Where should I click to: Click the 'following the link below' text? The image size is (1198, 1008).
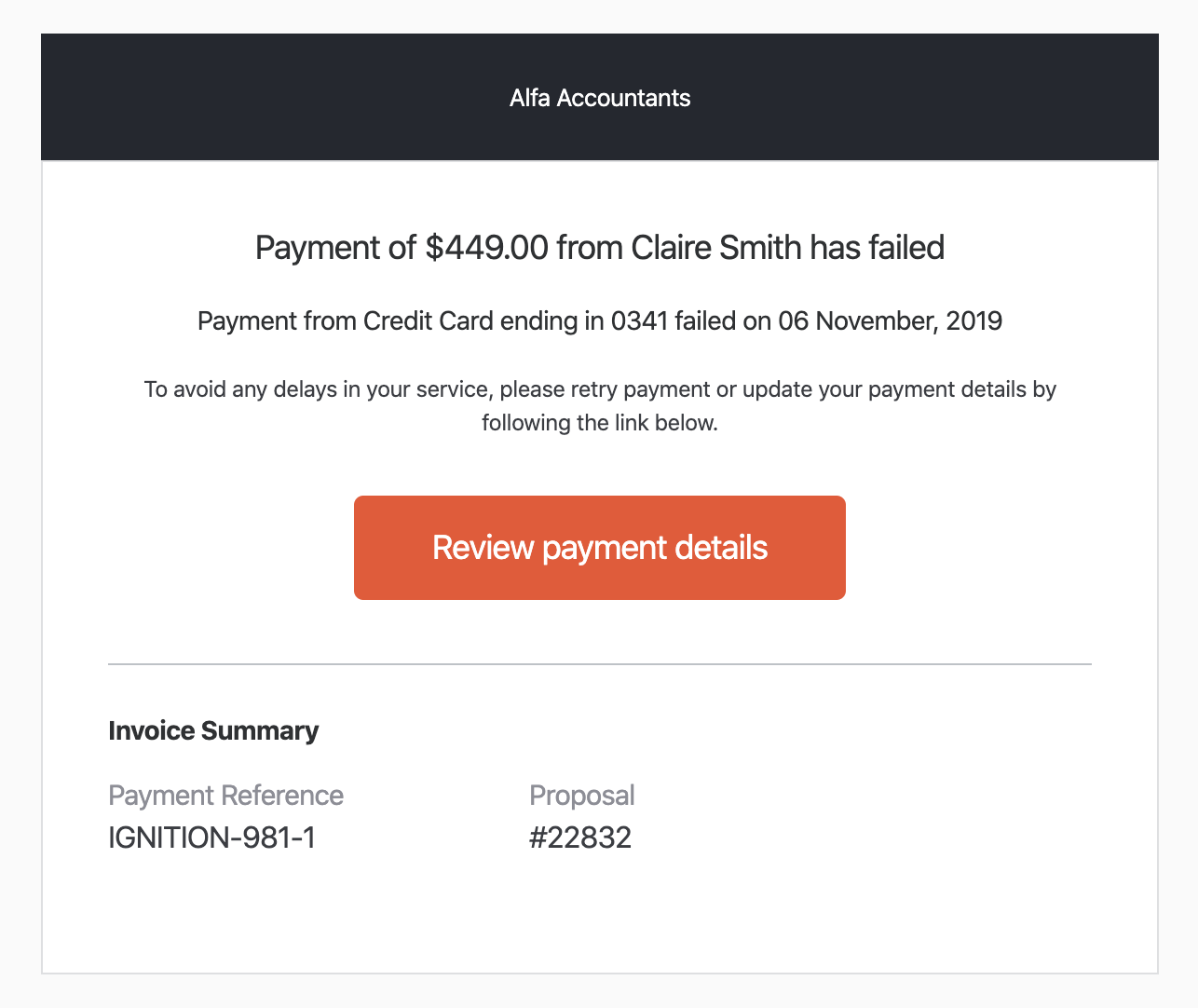coord(599,423)
